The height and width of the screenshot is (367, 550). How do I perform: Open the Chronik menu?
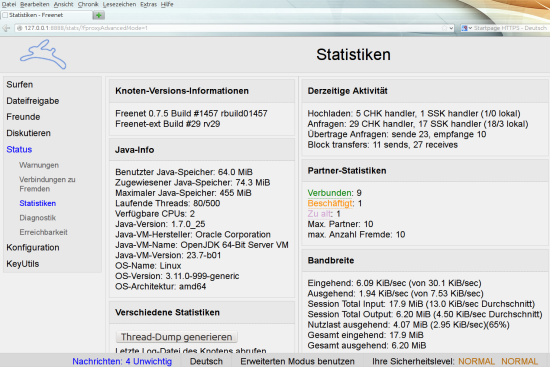88,4
